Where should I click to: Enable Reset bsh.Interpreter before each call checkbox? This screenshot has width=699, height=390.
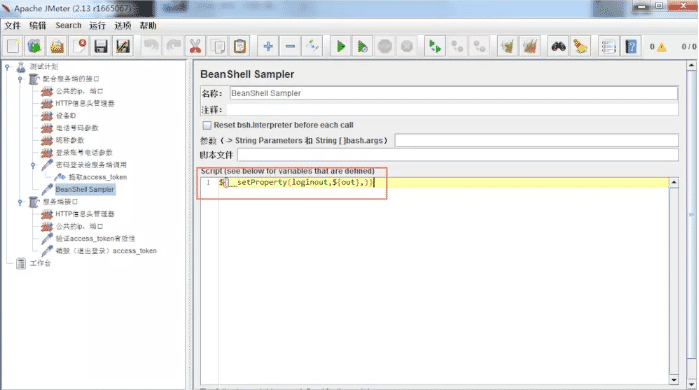click(207, 125)
